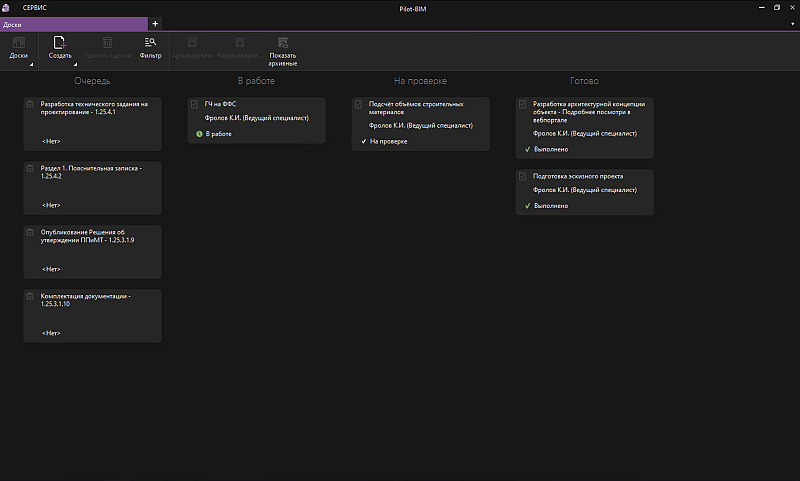
Task: Click the Создать new document icon
Action: click(x=60, y=43)
